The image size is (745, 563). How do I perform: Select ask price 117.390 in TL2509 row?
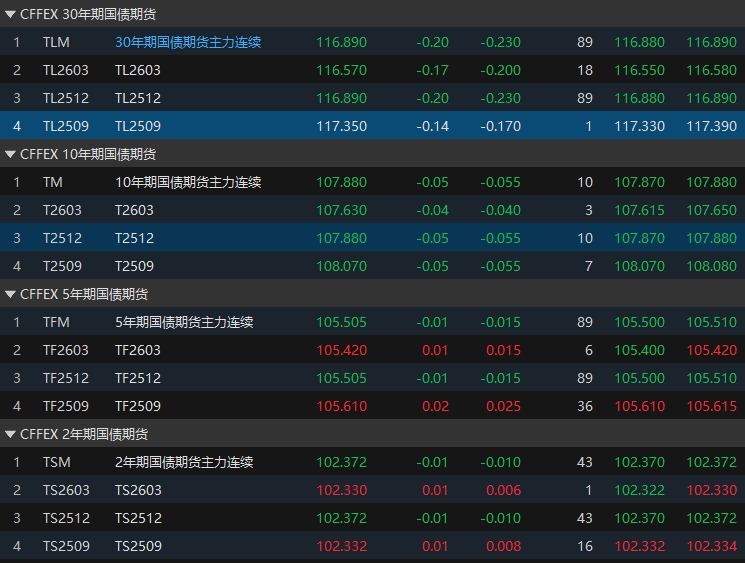711,126
